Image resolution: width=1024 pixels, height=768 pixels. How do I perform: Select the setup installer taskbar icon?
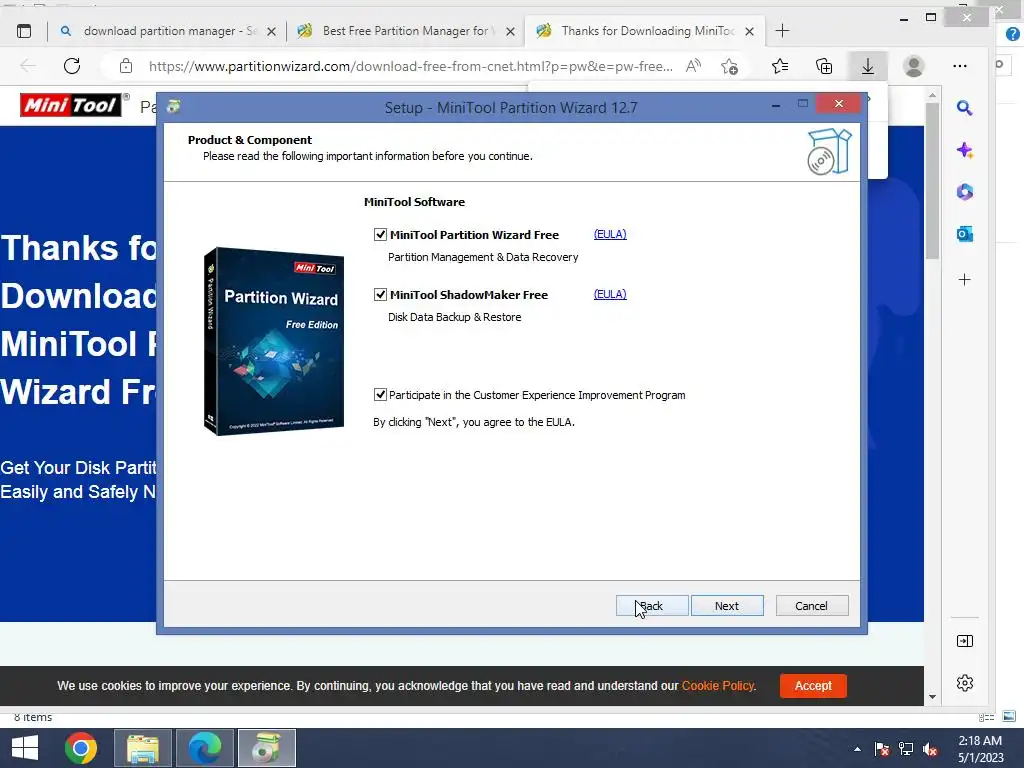pyautogui.click(x=266, y=748)
